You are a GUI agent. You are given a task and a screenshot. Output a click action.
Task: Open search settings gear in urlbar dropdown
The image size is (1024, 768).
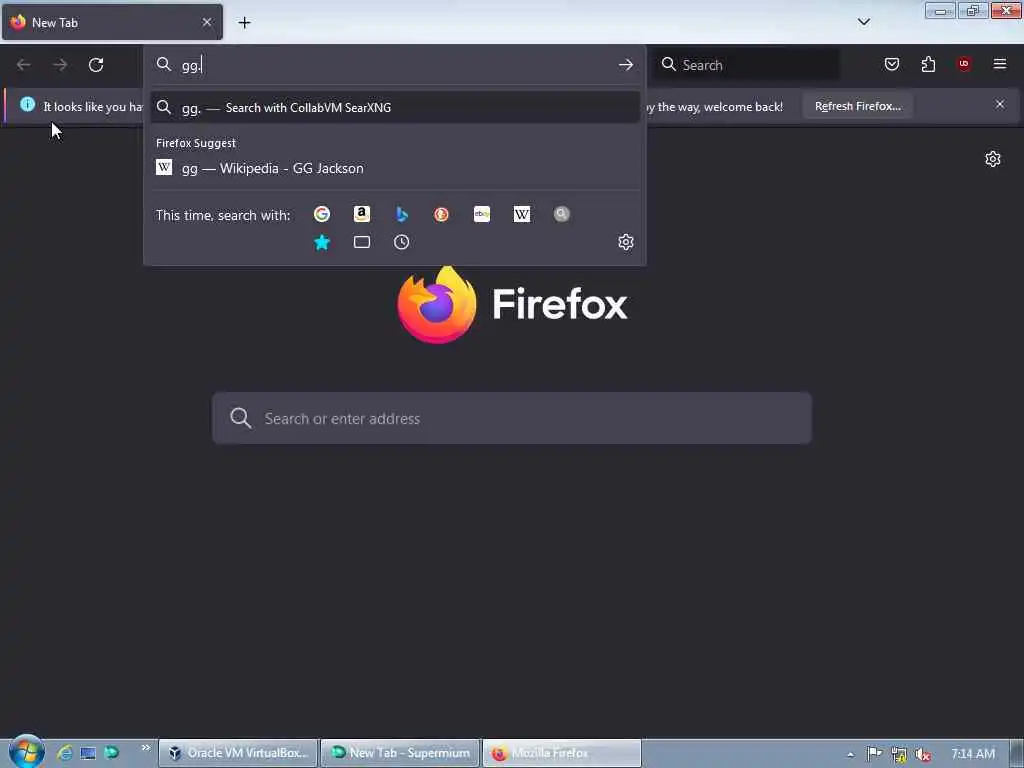point(626,242)
